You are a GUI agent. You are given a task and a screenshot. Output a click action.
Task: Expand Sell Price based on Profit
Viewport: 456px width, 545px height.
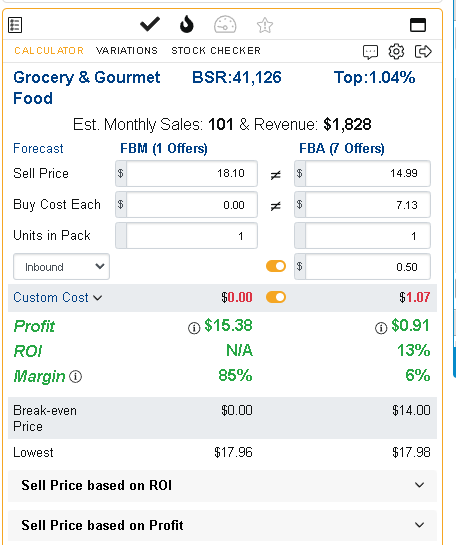click(x=222, y=525)
